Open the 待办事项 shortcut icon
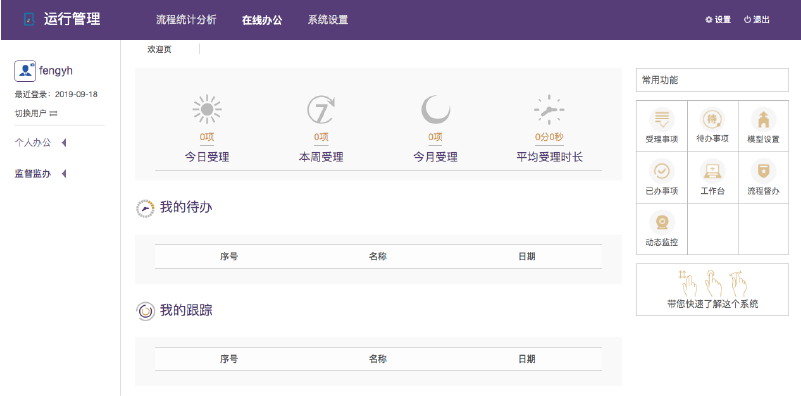Viewport: 801px width, 396px height. (x=713, y=120)
